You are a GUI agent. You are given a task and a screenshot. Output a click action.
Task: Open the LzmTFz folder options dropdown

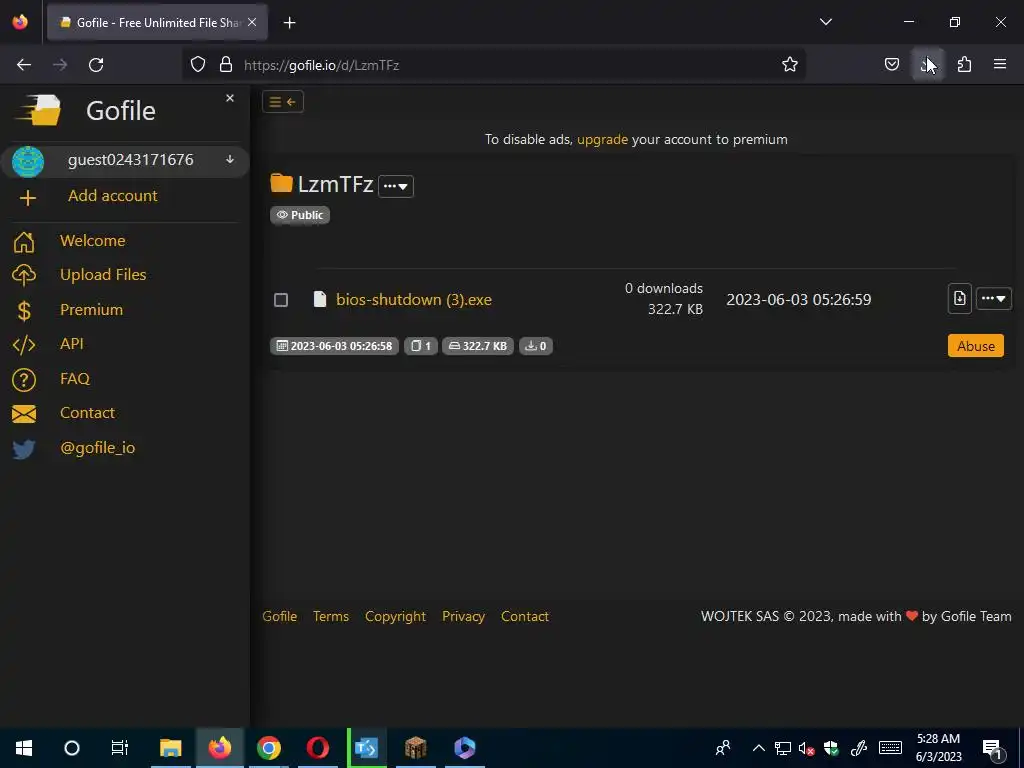(x=396, y=186)
